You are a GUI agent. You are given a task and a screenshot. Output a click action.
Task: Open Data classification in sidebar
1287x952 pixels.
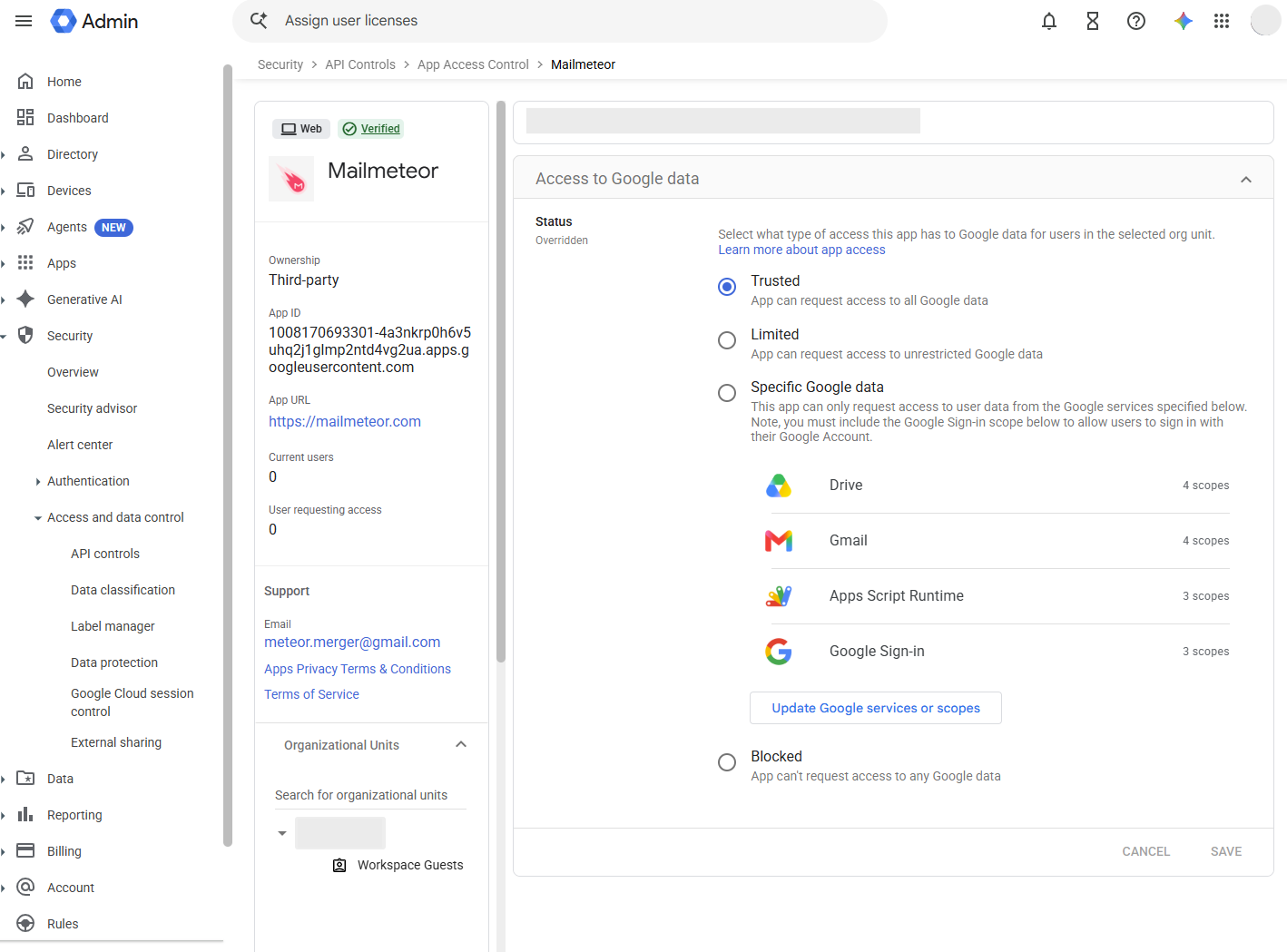pyautogui.click(x=123, y=590)
